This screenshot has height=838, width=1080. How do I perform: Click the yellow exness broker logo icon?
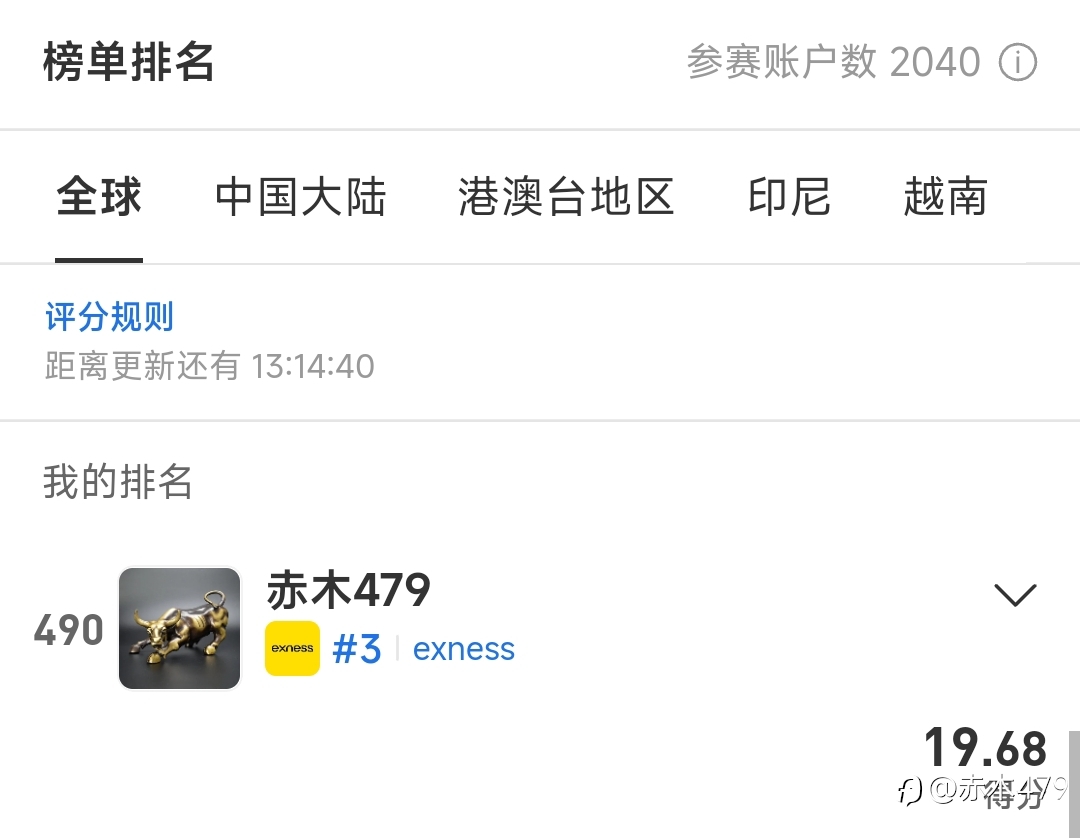pos(292,648)
